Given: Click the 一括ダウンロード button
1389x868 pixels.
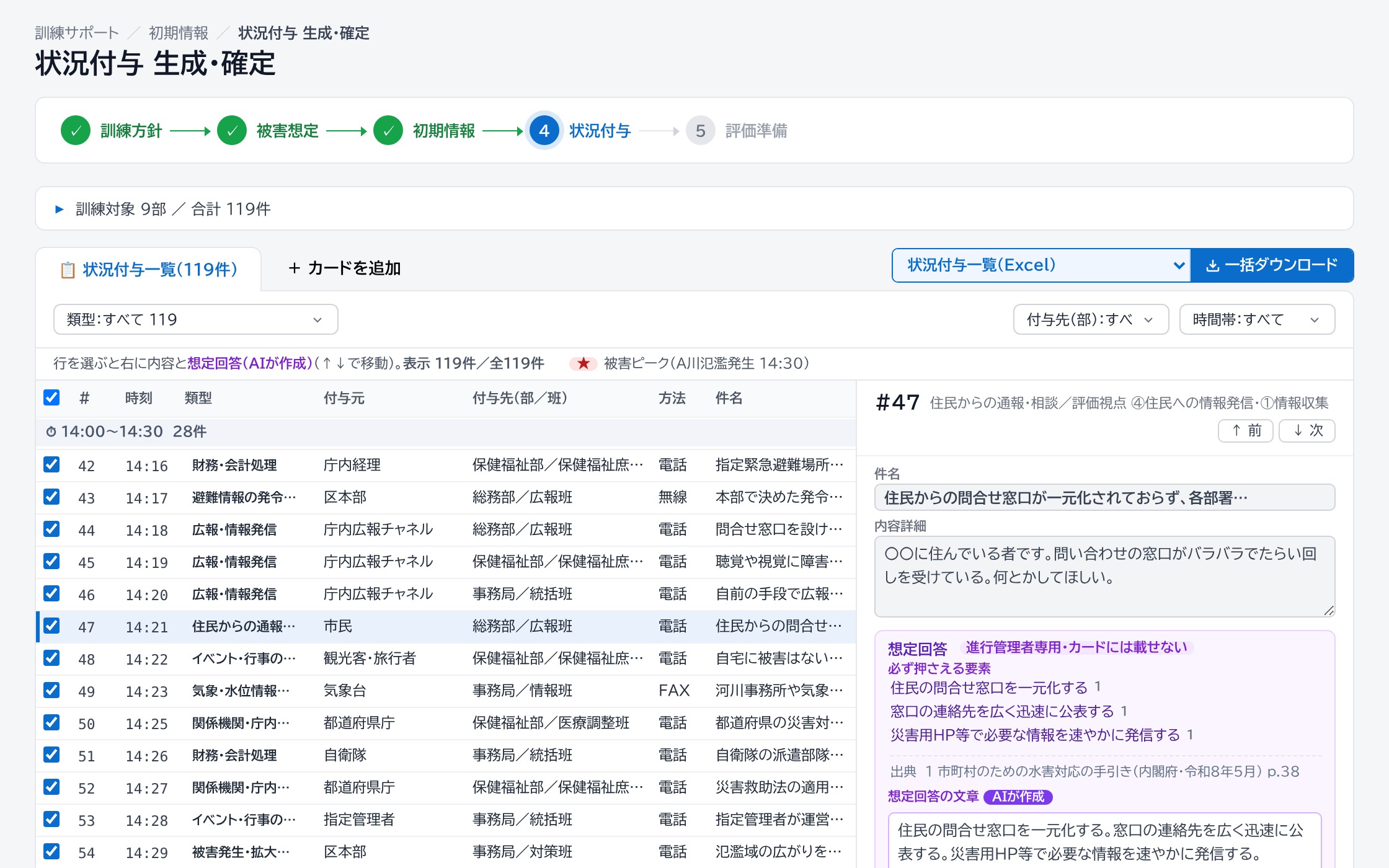Looking at the screenshot, I should coord(1272,265).
